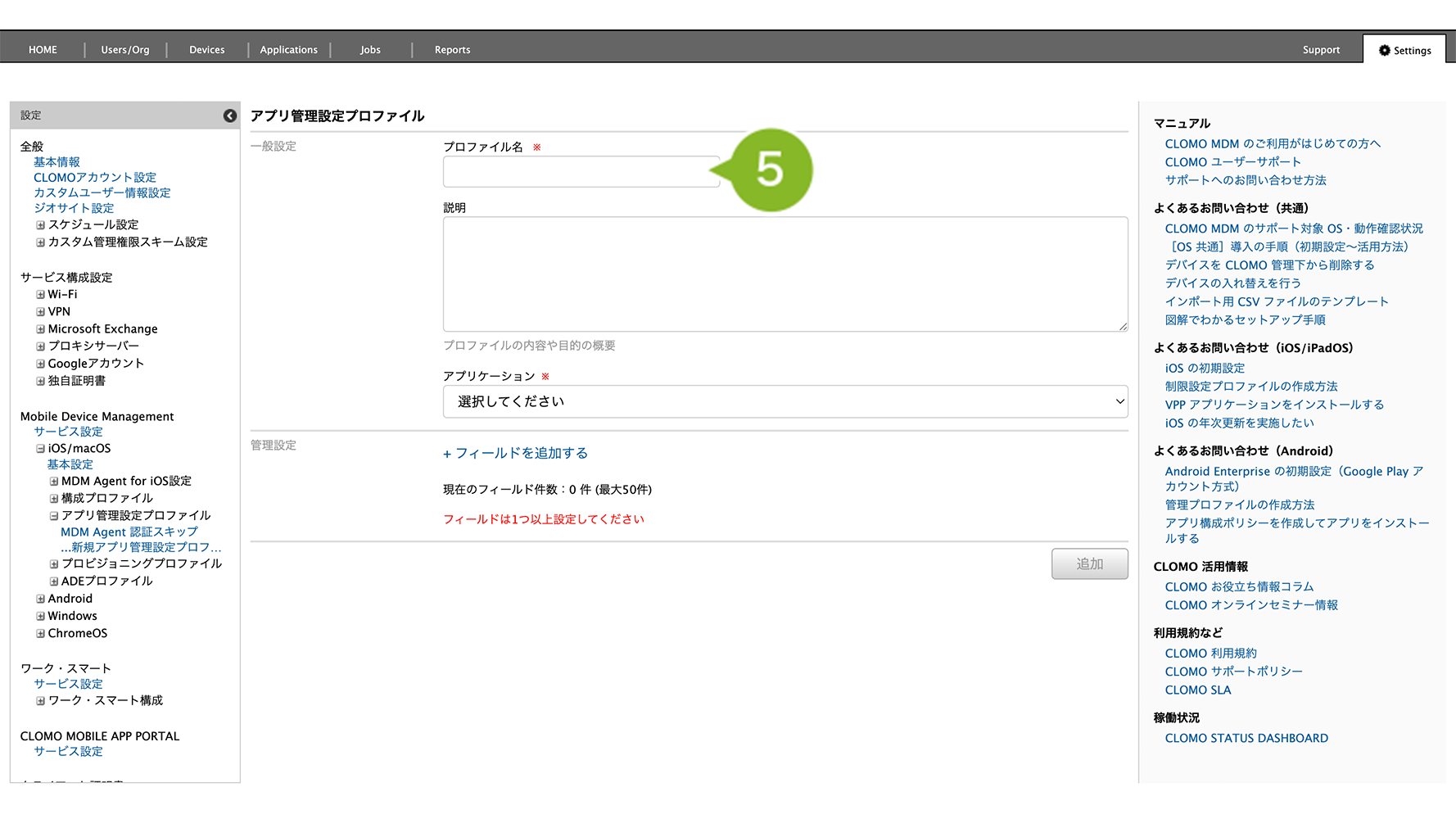Expand the Android tree node

[x=40, y=599]
